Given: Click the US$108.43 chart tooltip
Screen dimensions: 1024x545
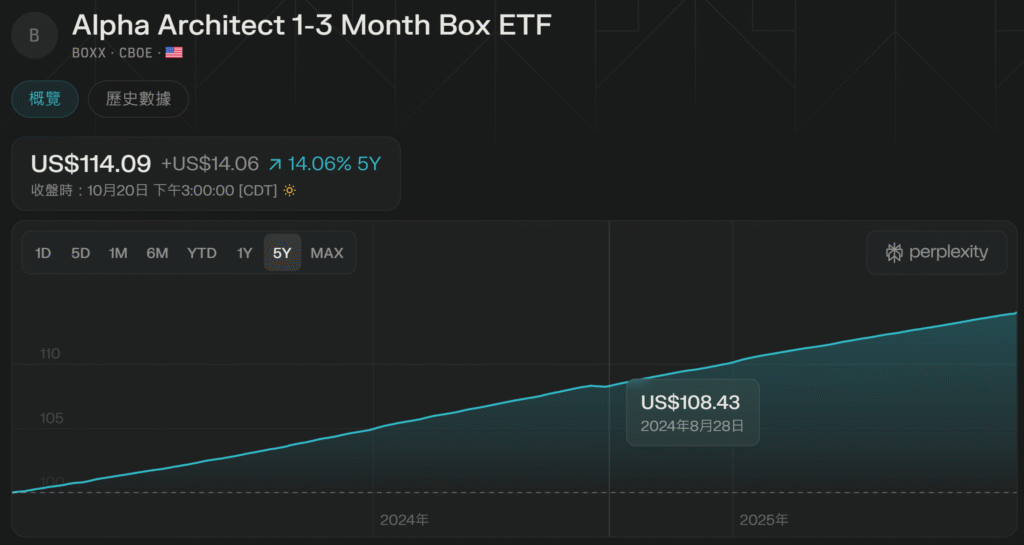Looking at the screenshot, I should click(x=692, y=412).
